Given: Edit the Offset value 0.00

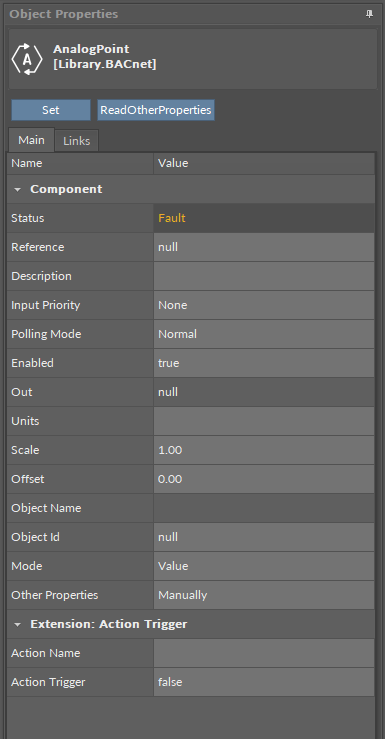Looking at the screenshot, I should tap(264, 479).
